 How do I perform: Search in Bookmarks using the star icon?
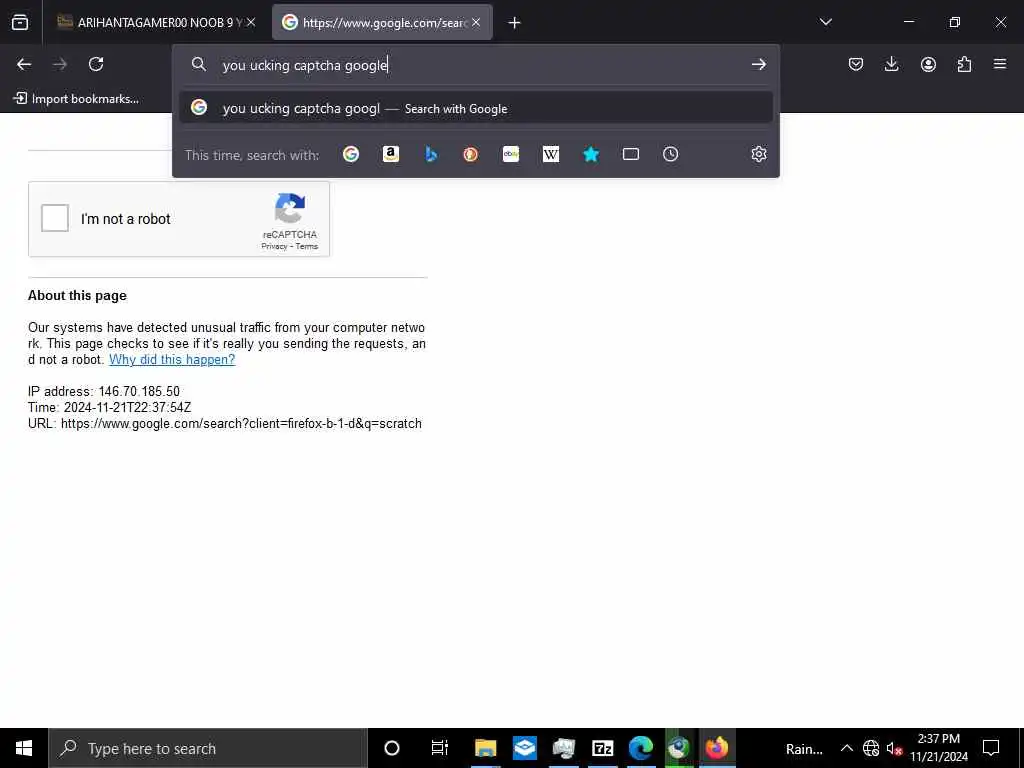tap(591, 154)
